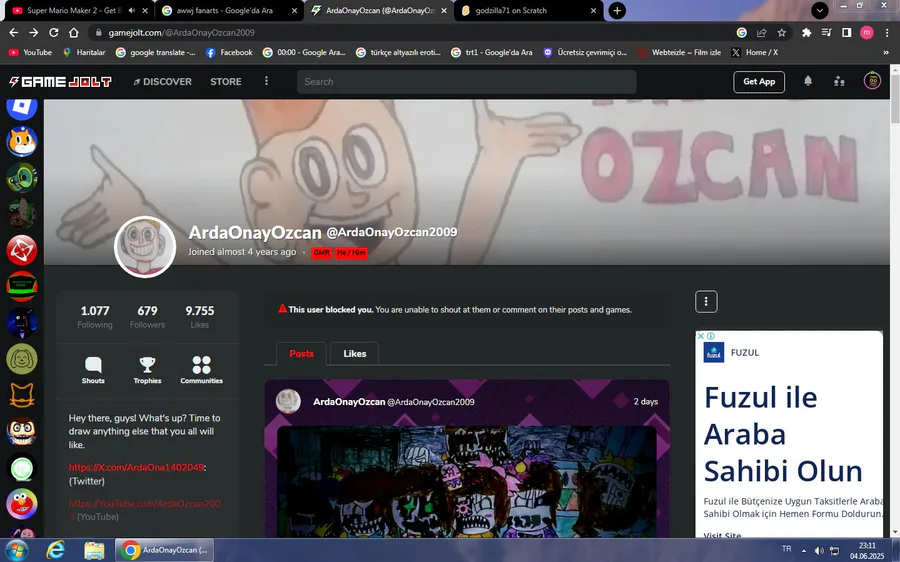Open the YouTube bookmark
The image size is (900, 562).
tap(30, 52)
